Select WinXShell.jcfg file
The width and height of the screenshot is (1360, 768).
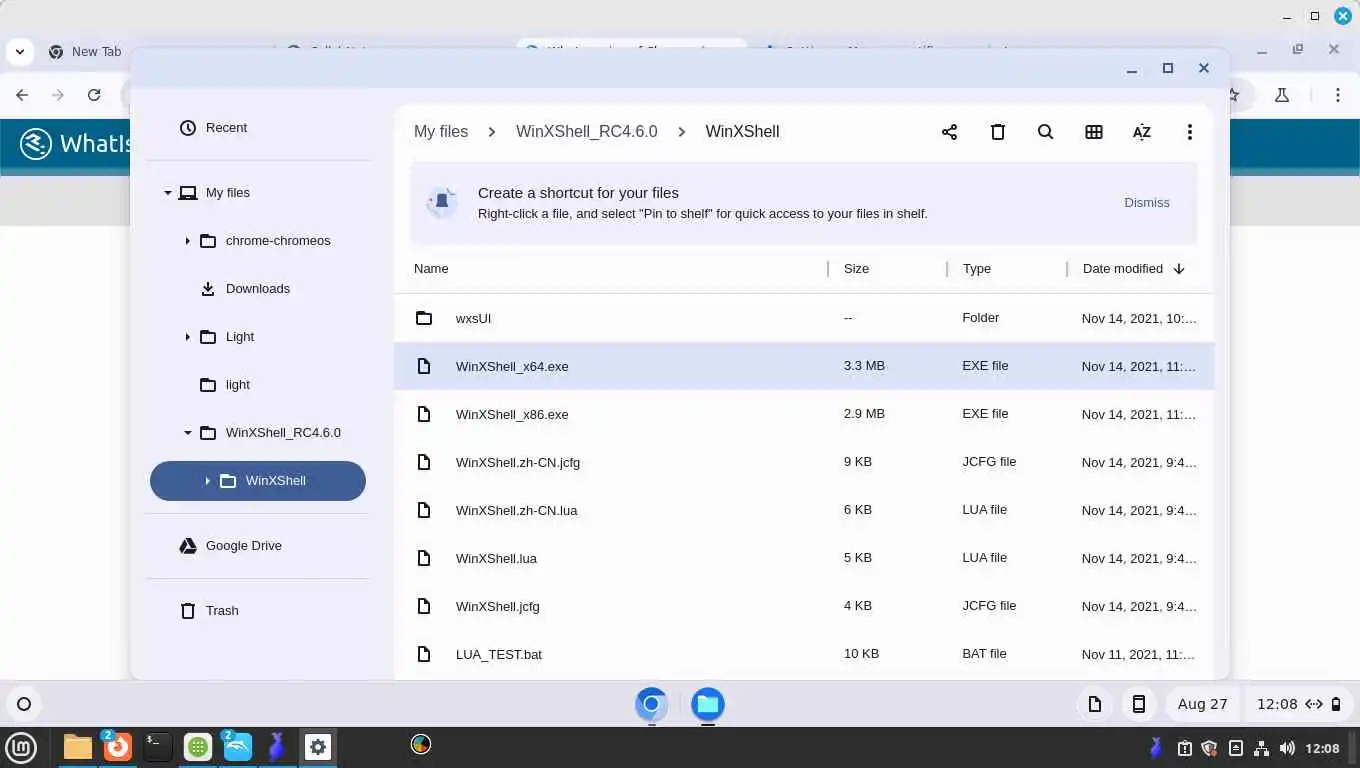(804, 606)
